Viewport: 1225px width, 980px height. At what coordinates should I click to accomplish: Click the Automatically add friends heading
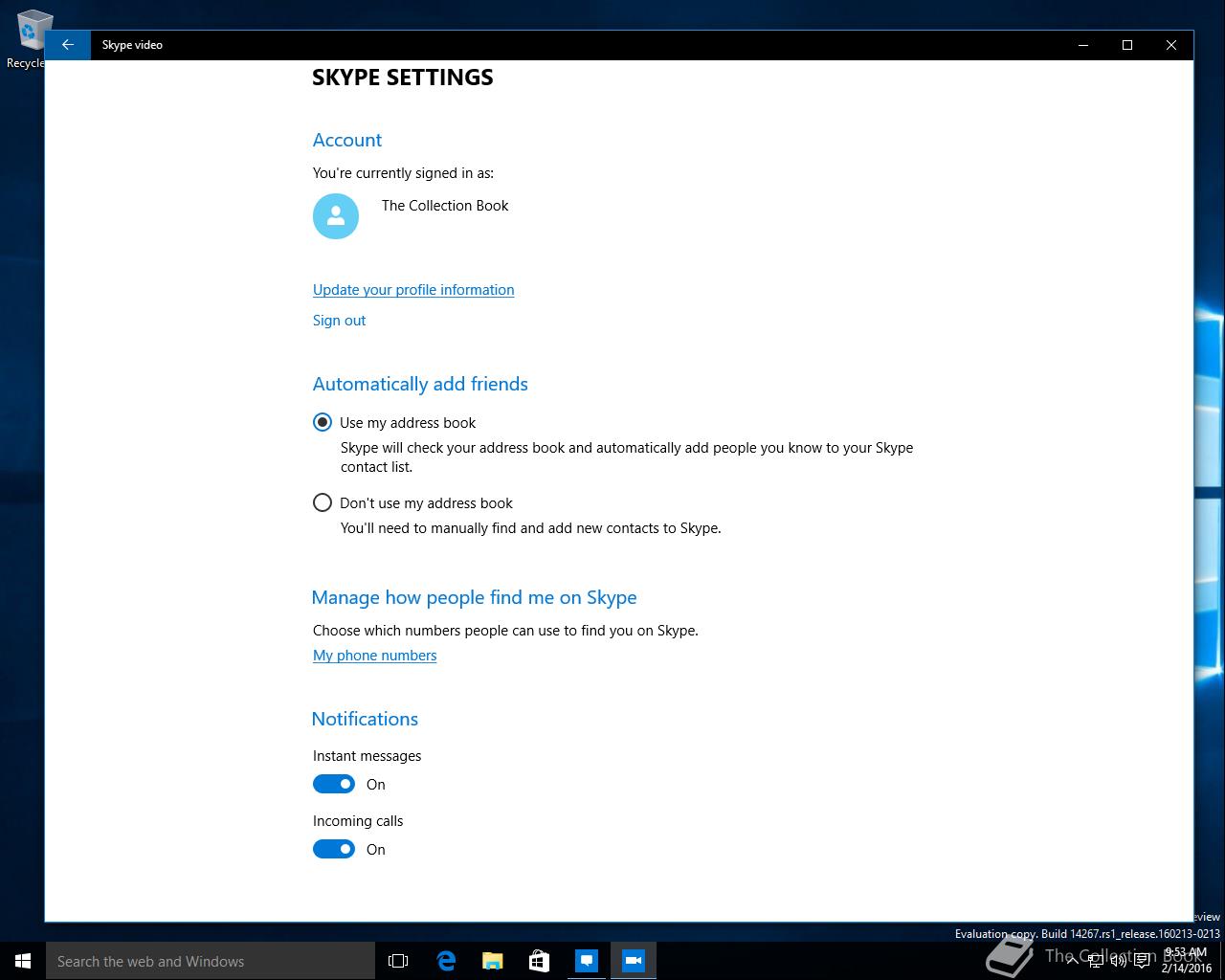[420, 384]
